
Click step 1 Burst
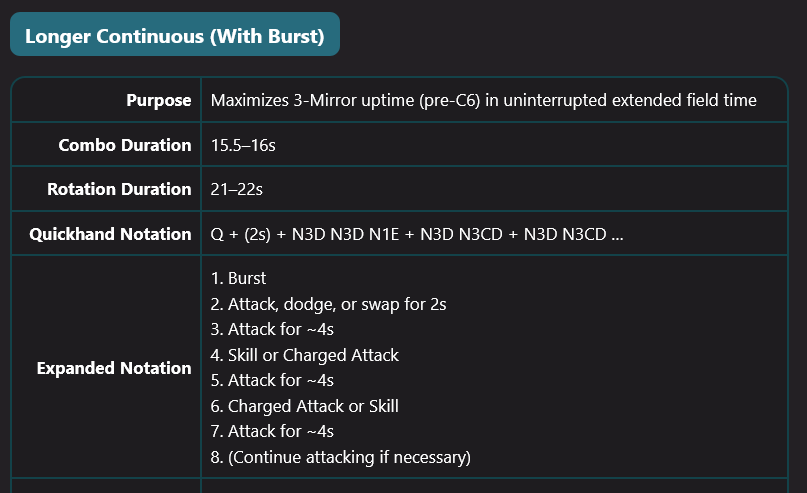click(x=238, y=278)
